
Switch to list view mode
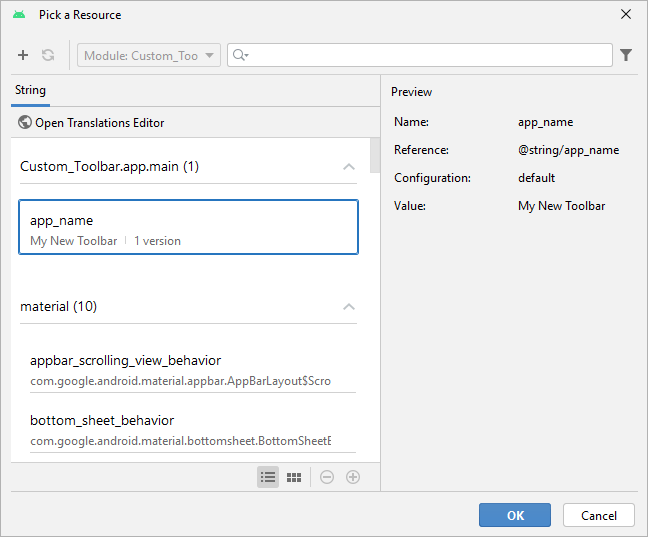point(268,477)
